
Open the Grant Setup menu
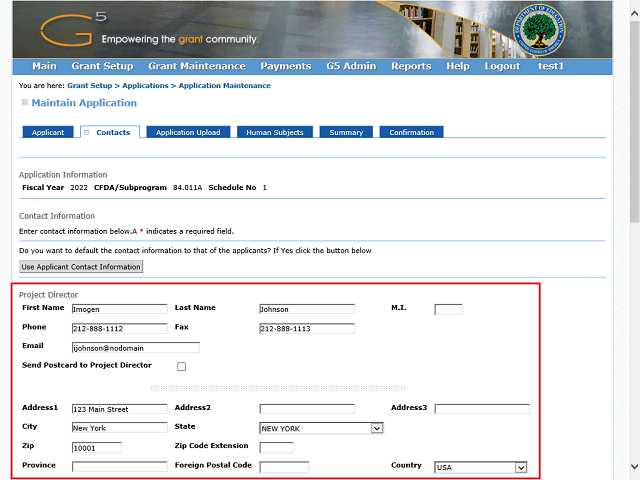pos(102,66)
